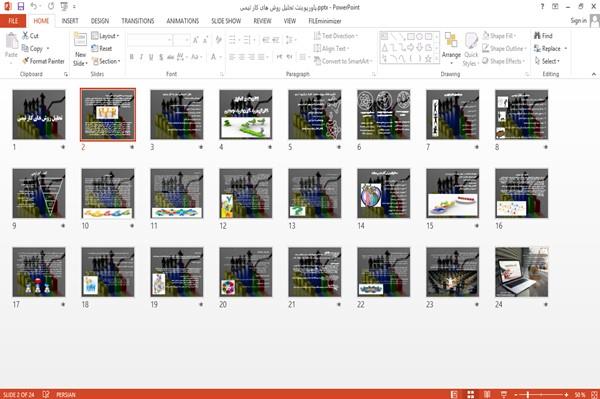The width and height of the screenshot is (600, 399).
Task: Toggle Center paragraph alignment
Action: click(242, 57)
